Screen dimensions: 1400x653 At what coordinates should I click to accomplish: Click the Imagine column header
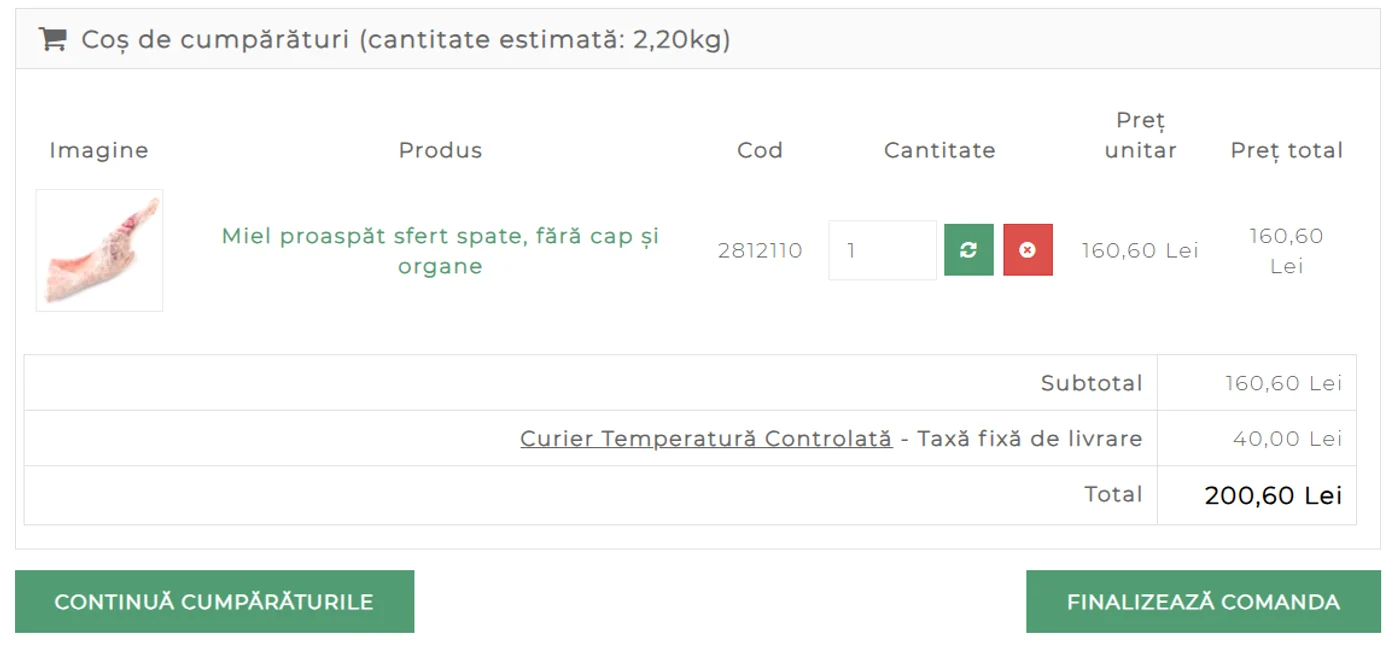pos(99,150)
